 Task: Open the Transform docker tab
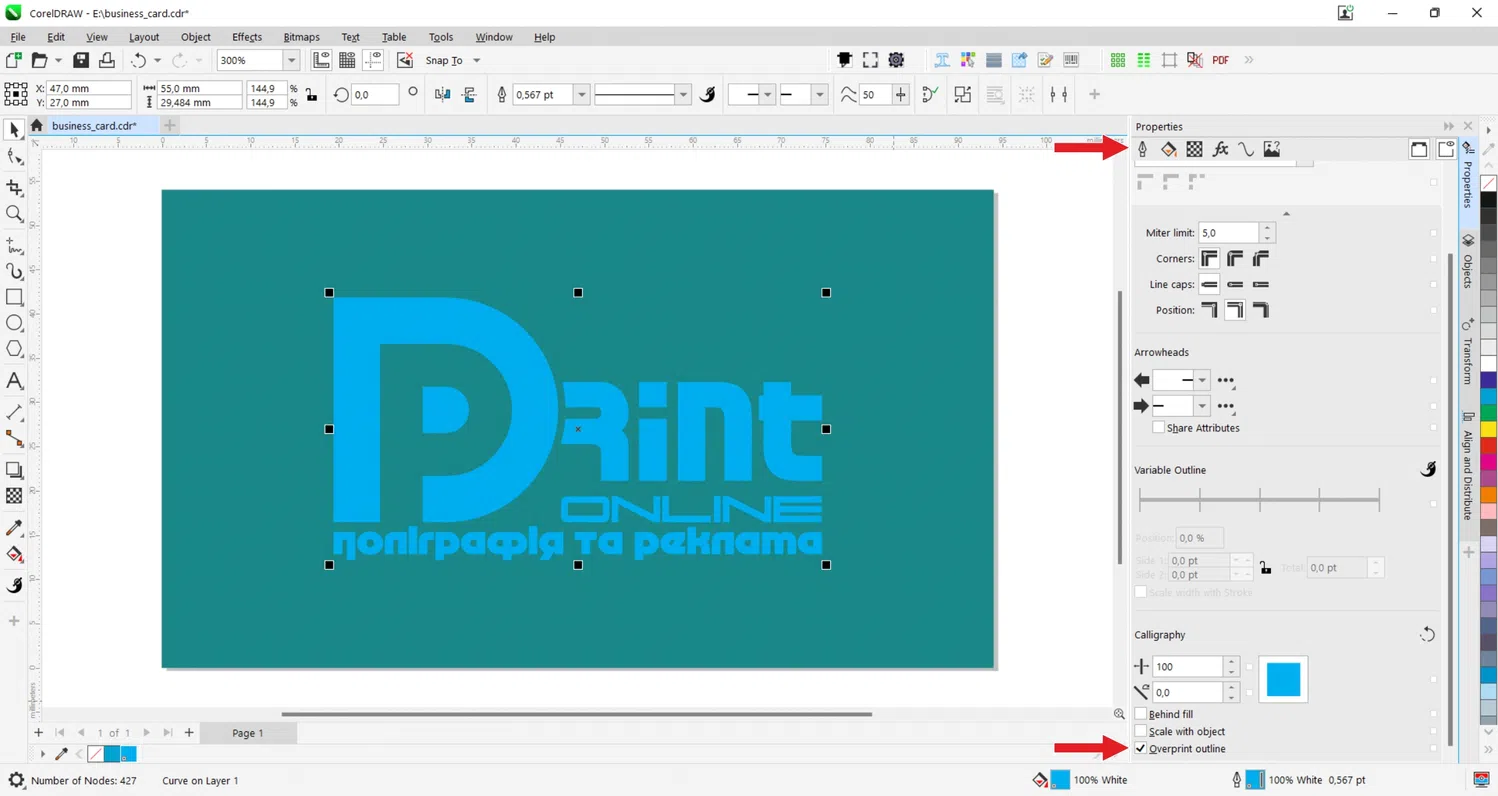(1468, 352)
